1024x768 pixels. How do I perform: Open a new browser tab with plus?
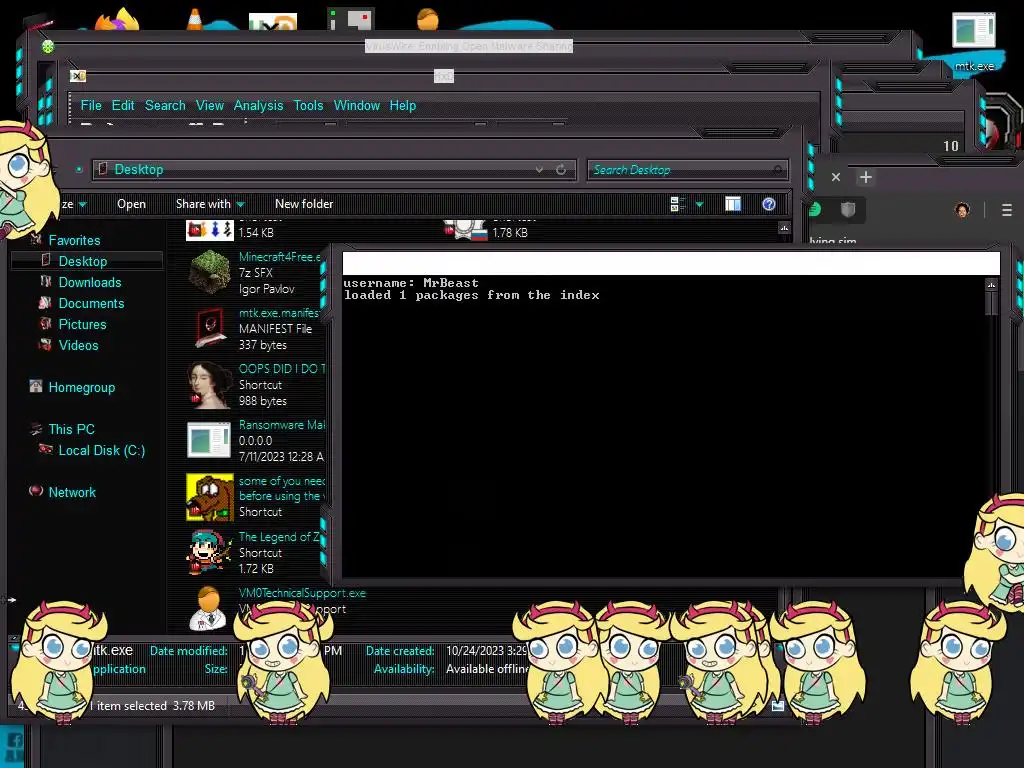click(x=866, y=177)
